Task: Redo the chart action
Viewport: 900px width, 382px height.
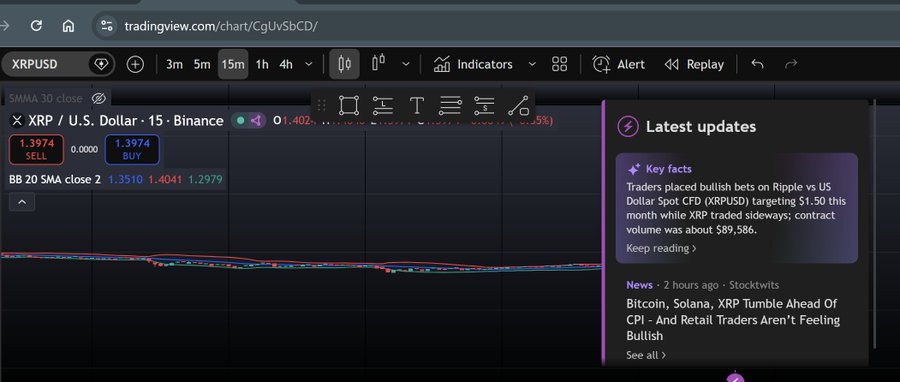Action: pos(791,64)
